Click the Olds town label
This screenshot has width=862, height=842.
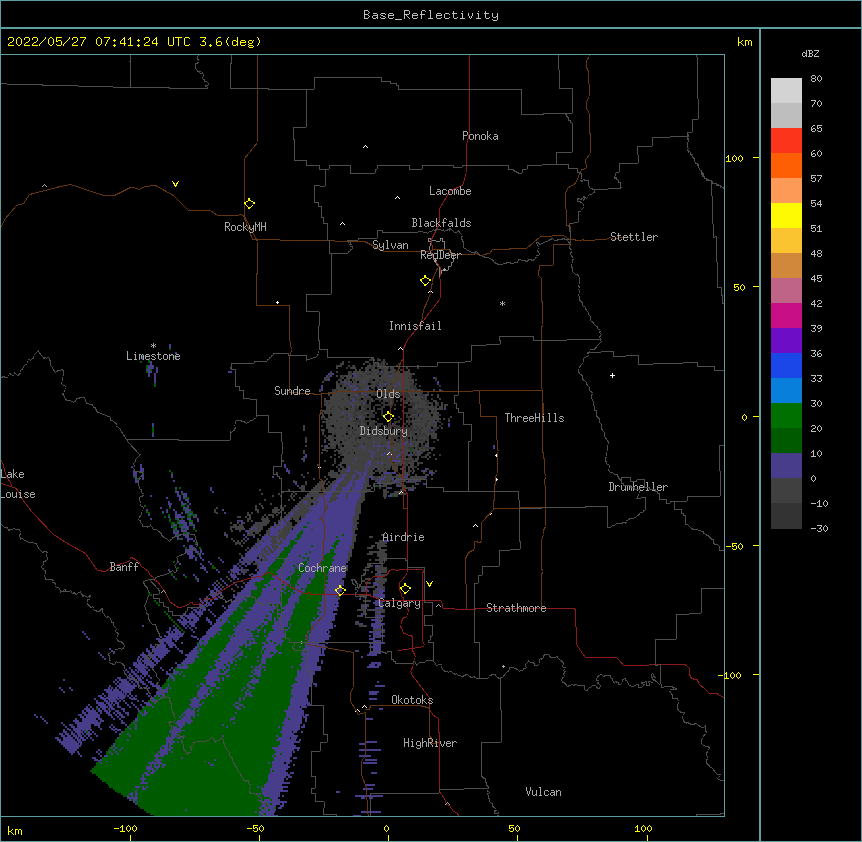[x=388, y=394]
